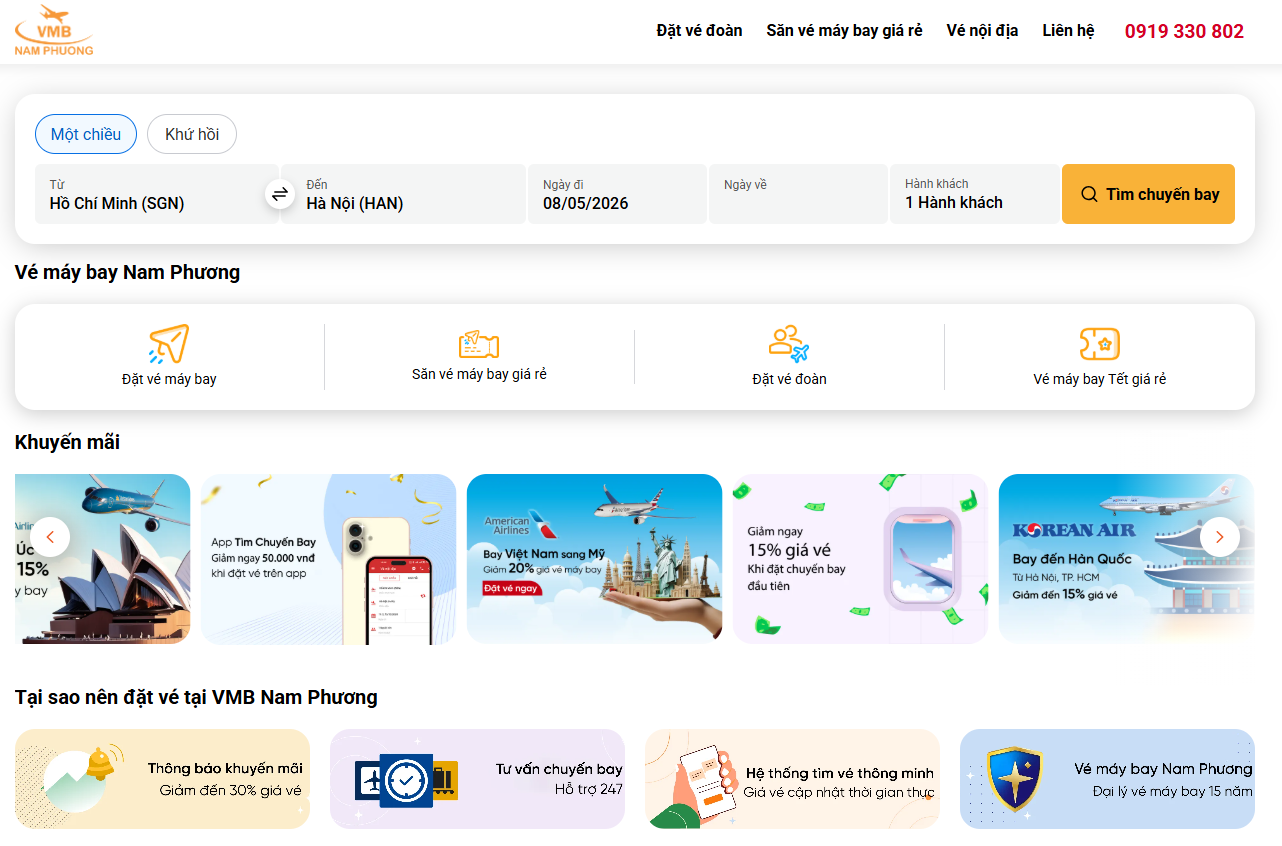Screen dimensions: 1282x846
Task: Click the Săn vé máy bay giá rẻ shortcut label
Action: coord(479,374)
